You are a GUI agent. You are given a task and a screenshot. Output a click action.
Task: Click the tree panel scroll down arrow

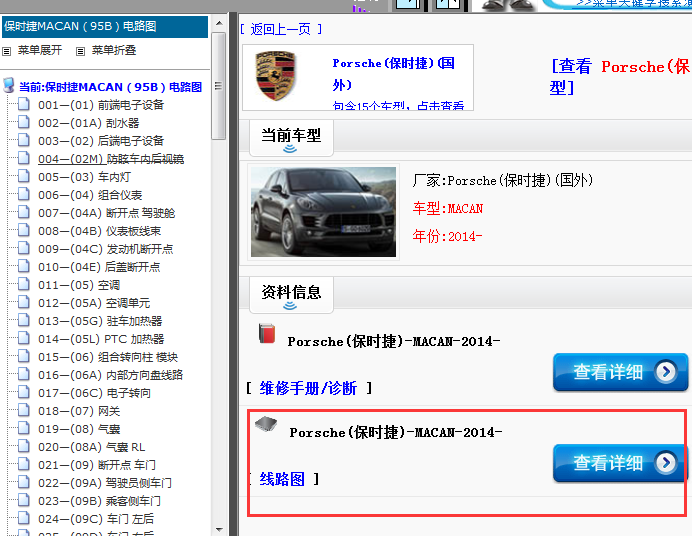[219, 529]
